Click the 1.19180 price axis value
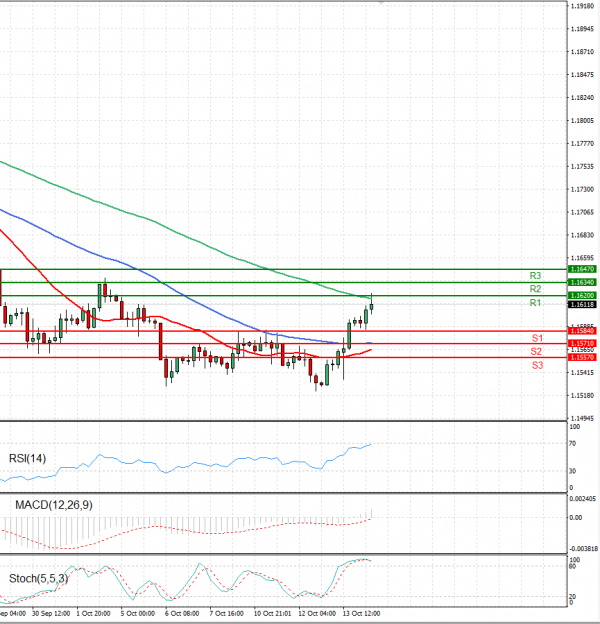The height and width of the screenshot is (624, 600). point(582,6)
